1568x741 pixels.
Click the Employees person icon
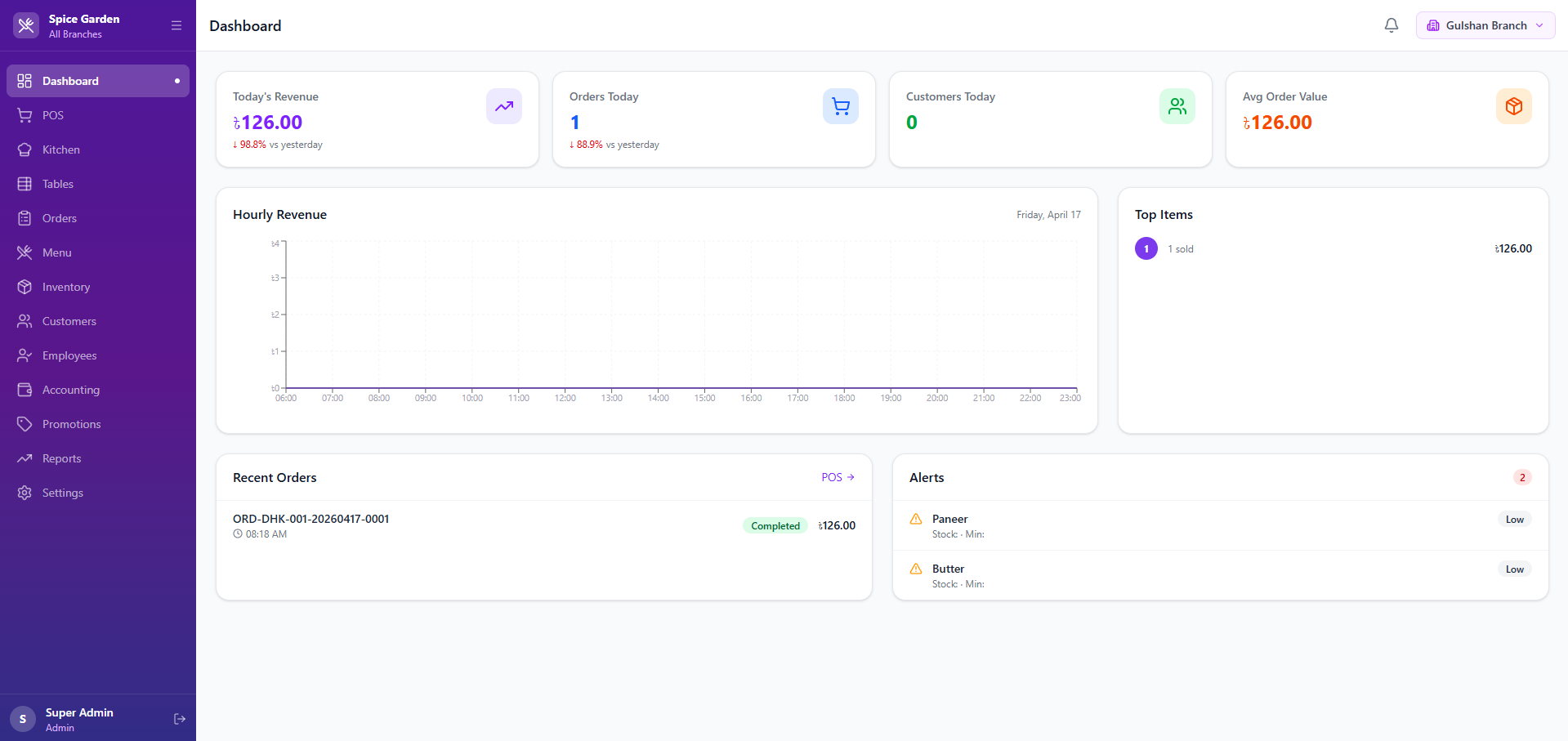pos(25,355)
